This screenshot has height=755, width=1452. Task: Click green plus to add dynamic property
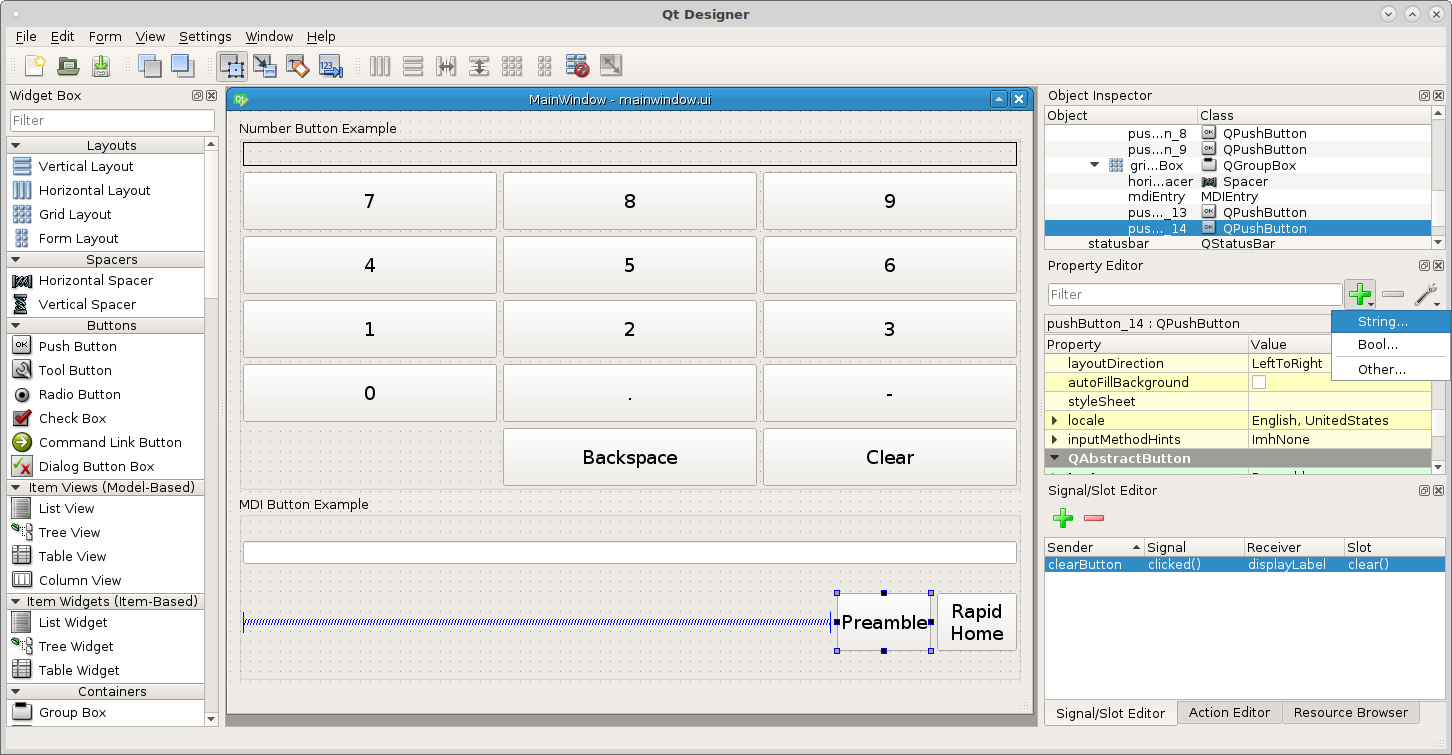tap(1359, 294)
